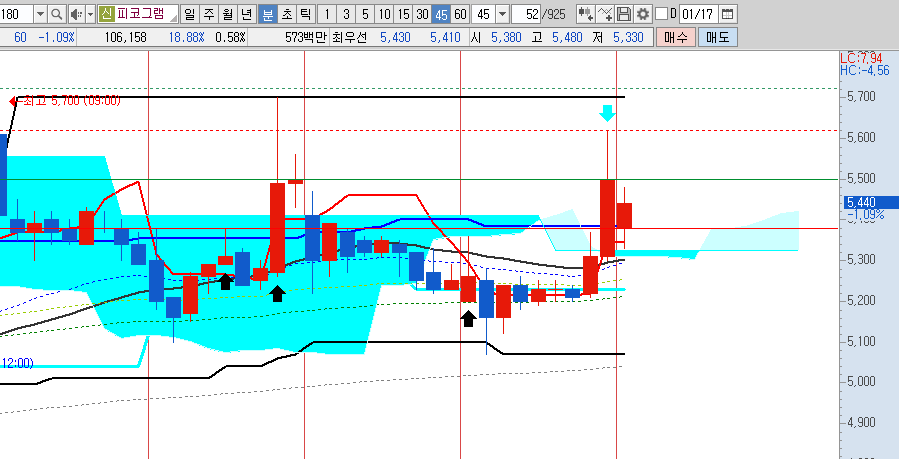Switch to yearly chart 년
Image resolution: width=899 pixels, height=459 pixels.
[x=246, y=13]
